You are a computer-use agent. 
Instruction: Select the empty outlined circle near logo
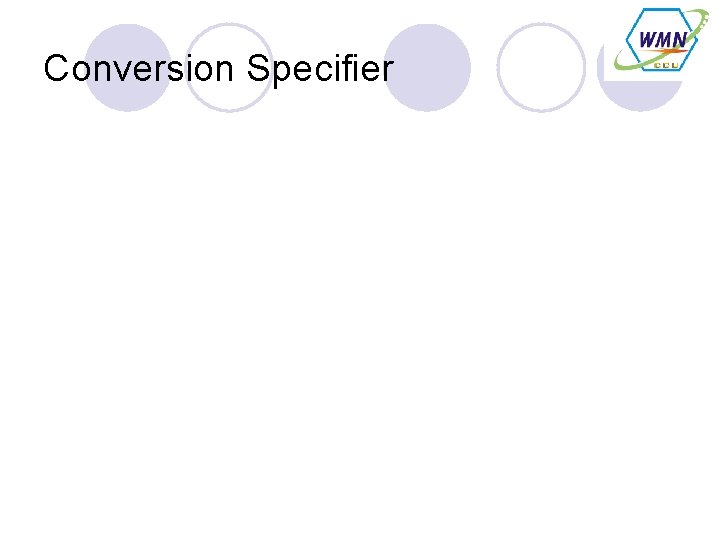541,67
